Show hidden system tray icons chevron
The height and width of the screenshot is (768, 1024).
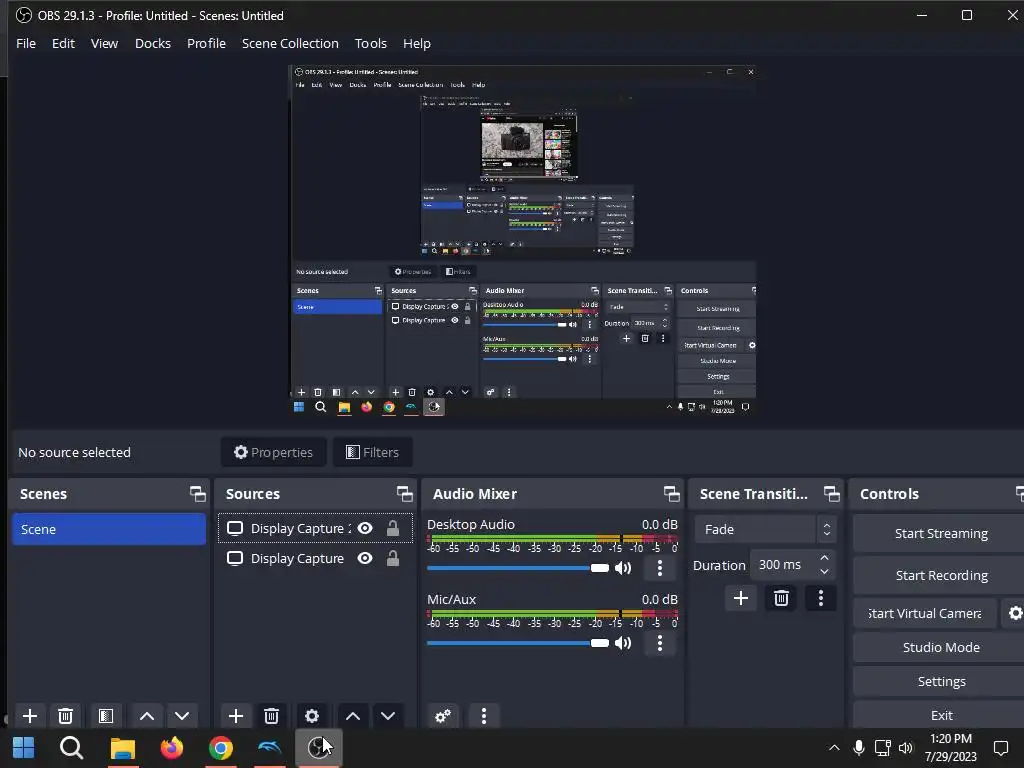coord(834,748)
